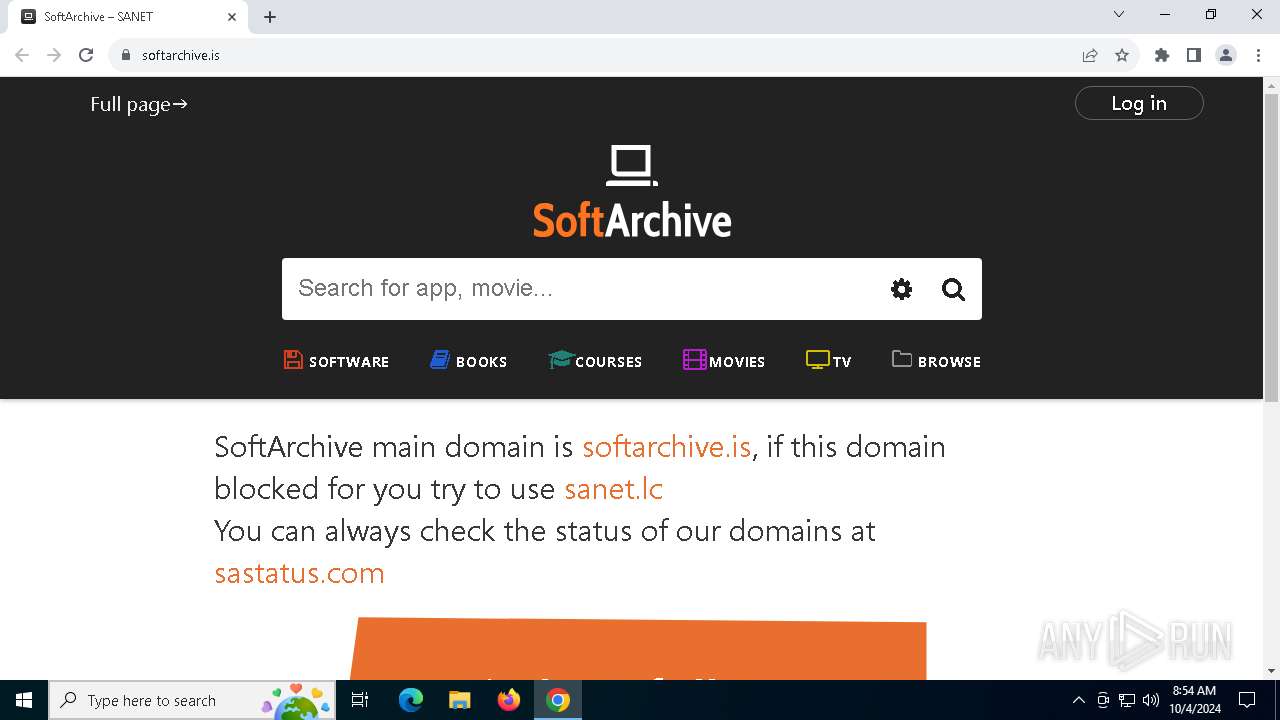Open the Windows Start menu

[24, 700]
